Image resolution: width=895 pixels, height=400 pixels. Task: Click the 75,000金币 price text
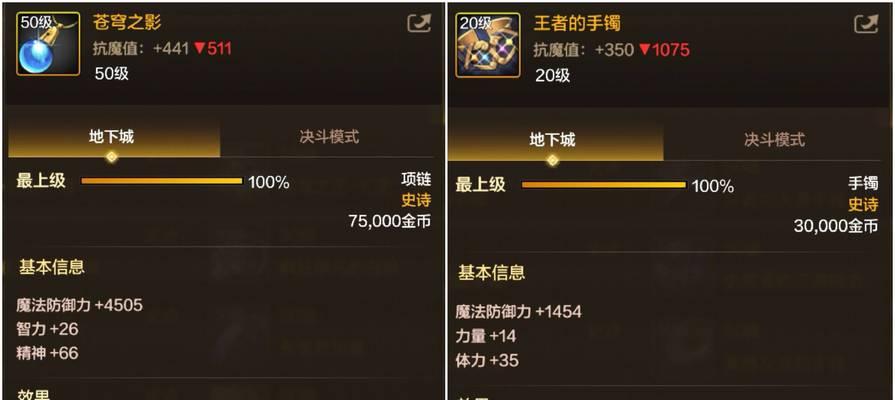pyautogui.click(x=390, y=221)
